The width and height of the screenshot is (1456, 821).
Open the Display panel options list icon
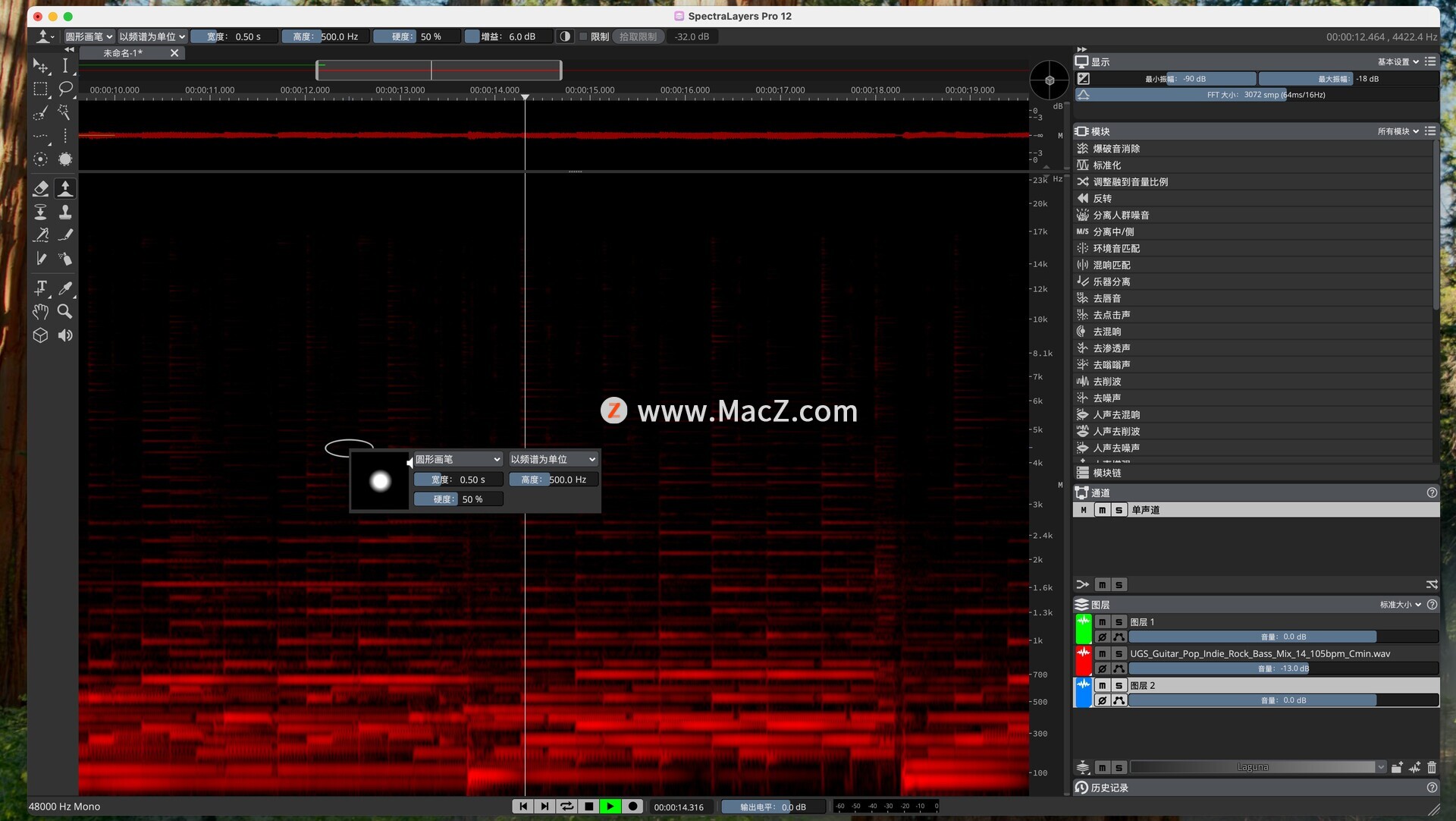point(1430,61)
